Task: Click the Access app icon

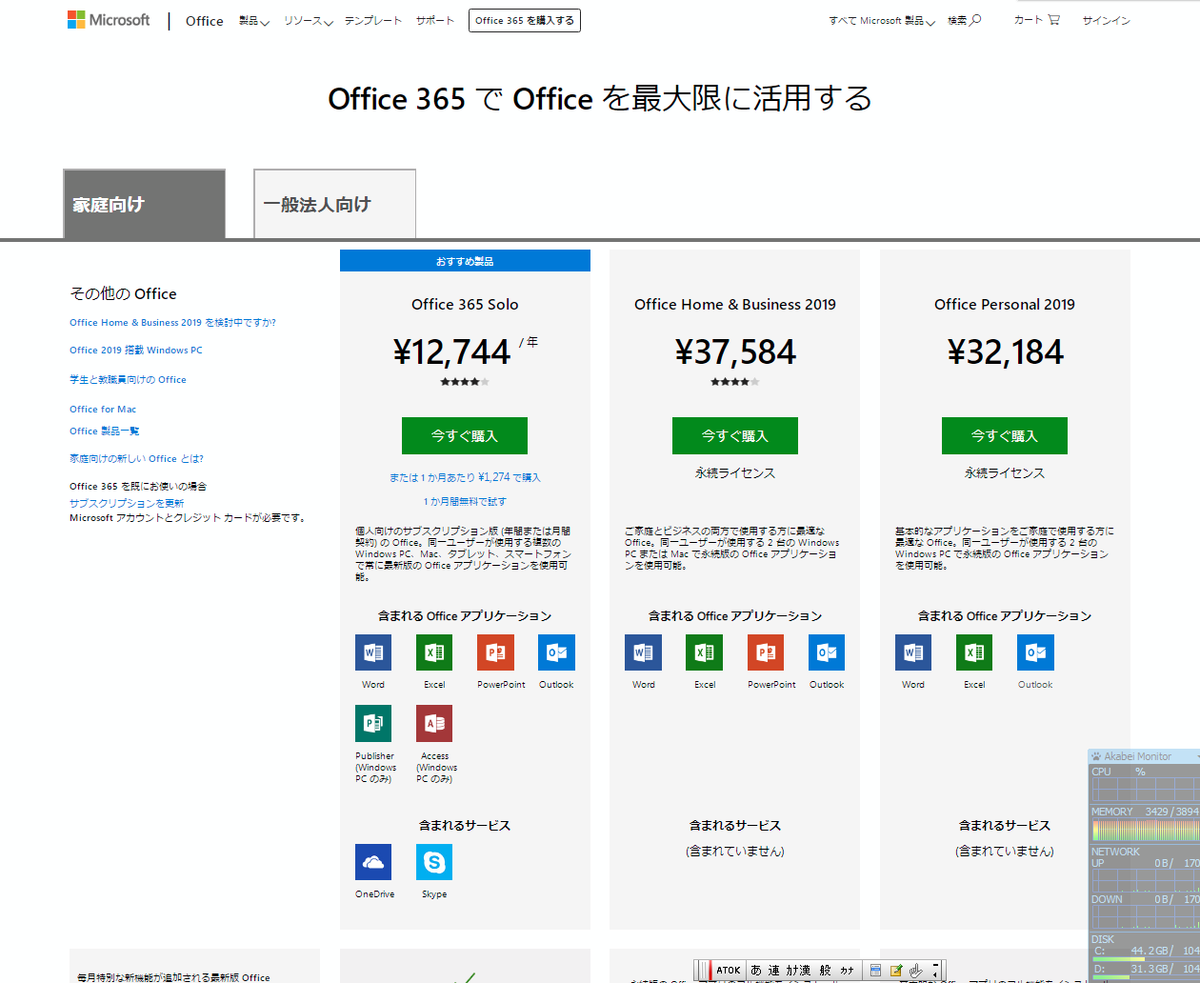Action: 434,723
